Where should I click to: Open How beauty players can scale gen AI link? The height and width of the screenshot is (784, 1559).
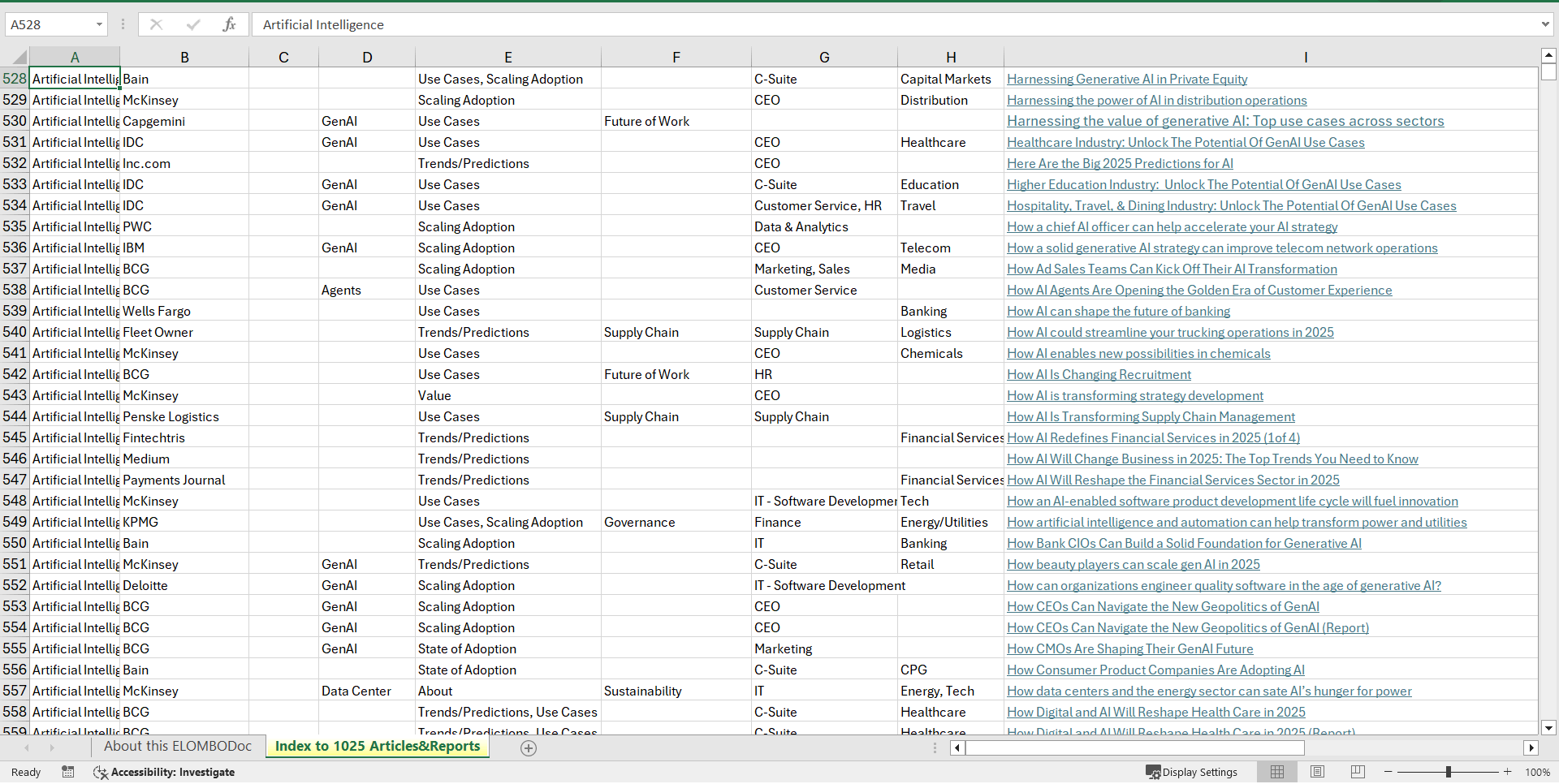(1133, 564)
